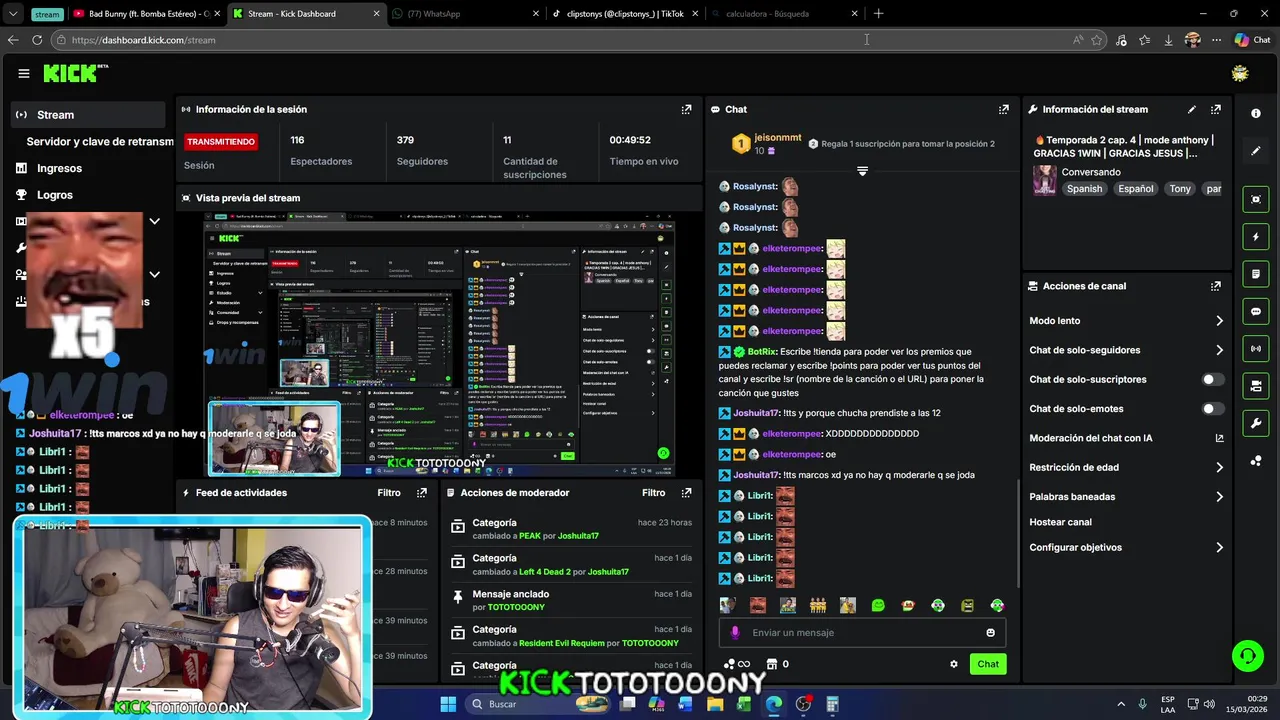Expand Restricción de edad settings

(1219, 467)
